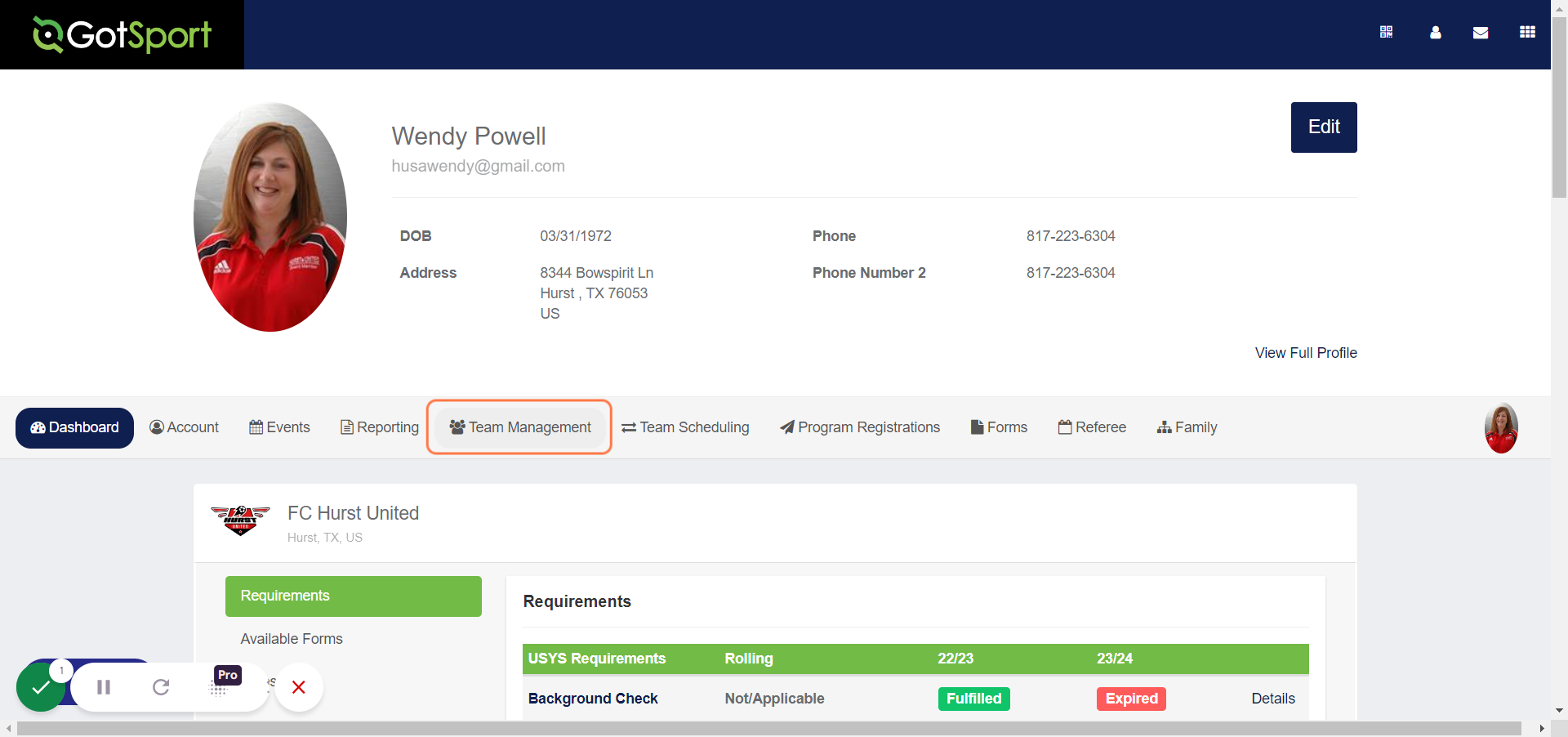Image resolution: width=1568 pixels, height=737 pixels.
Task: Pause the recording via pause icon
Action: 104,687
